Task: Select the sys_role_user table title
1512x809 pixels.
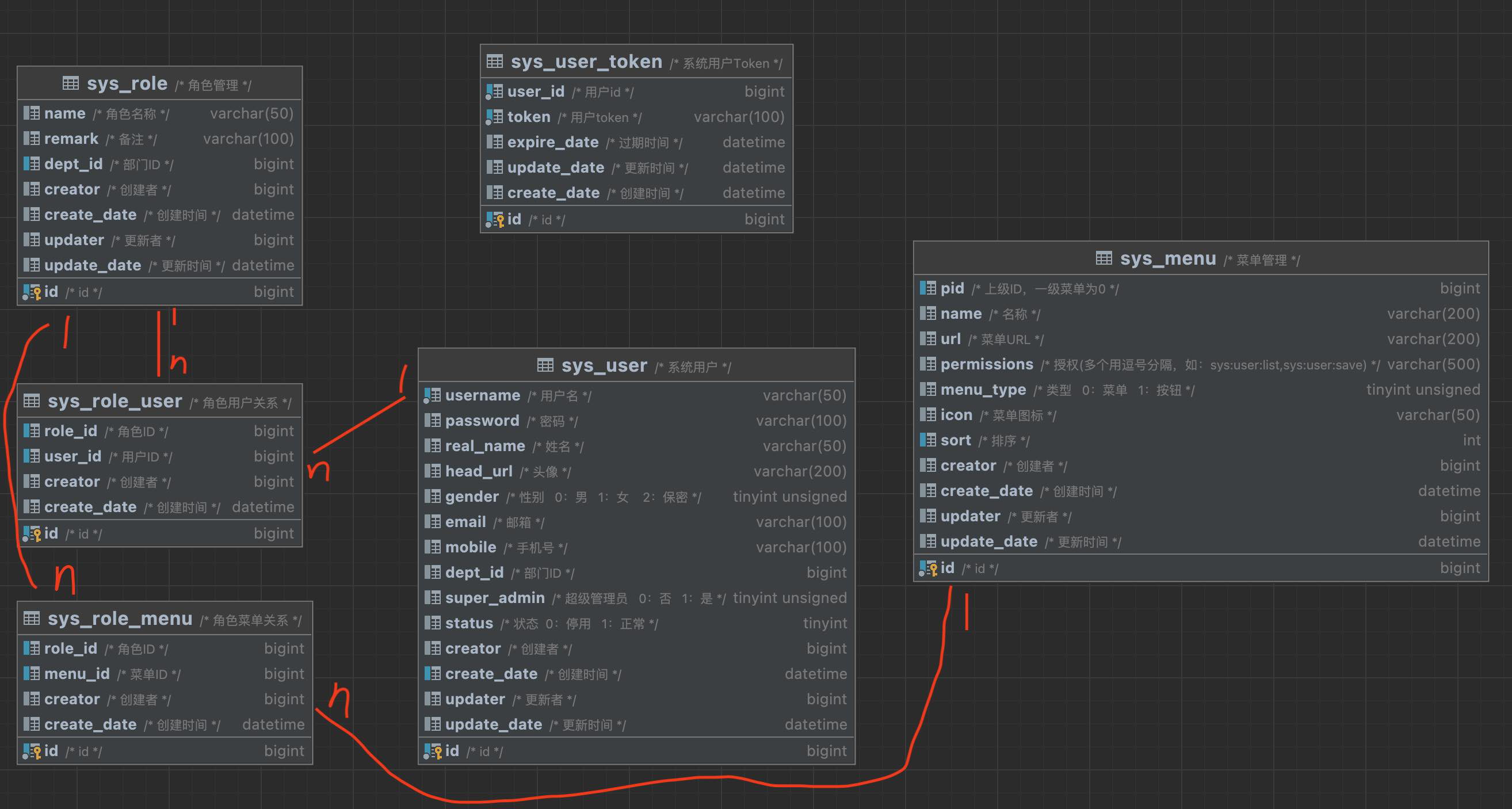Action: (x=115, y=401)
